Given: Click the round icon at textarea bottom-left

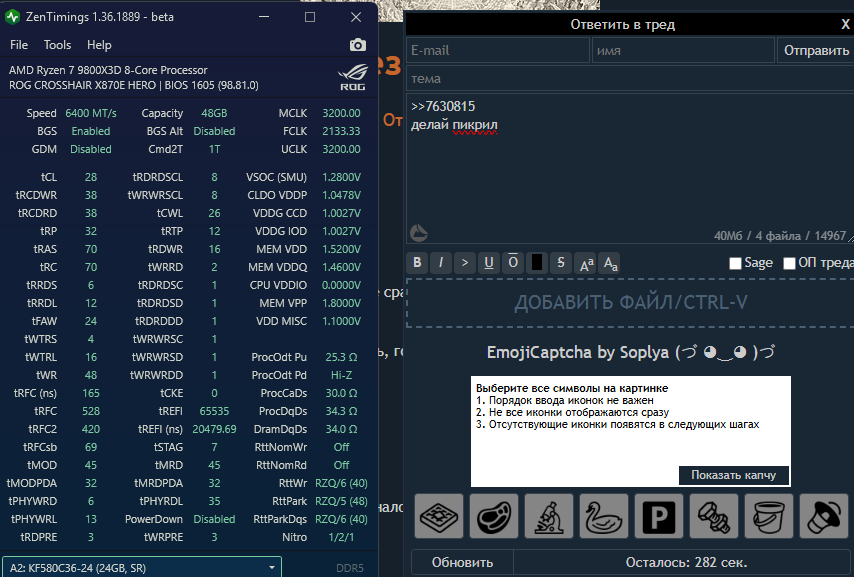Looking at the screenshot, I should point(418,233).
